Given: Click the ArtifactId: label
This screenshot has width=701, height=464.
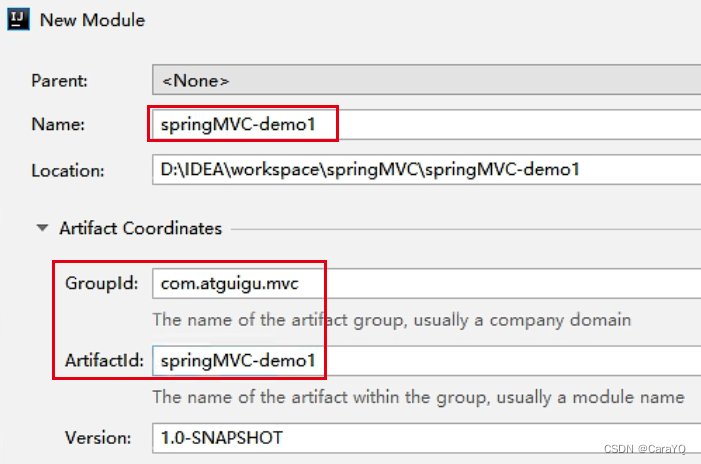Looking at the screenshot, I should pos(104,360).
